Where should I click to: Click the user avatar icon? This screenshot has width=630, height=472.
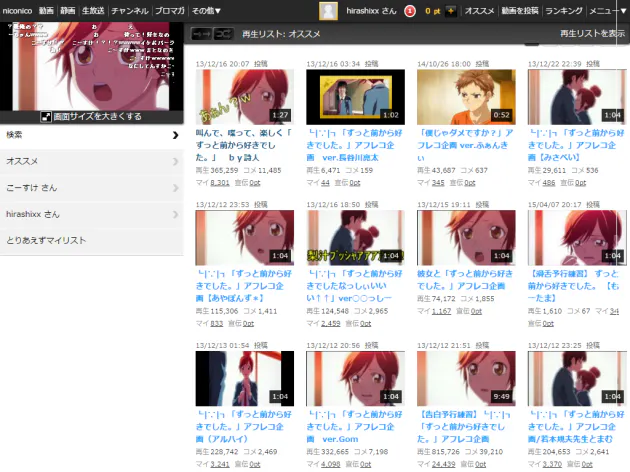(327, 11)
